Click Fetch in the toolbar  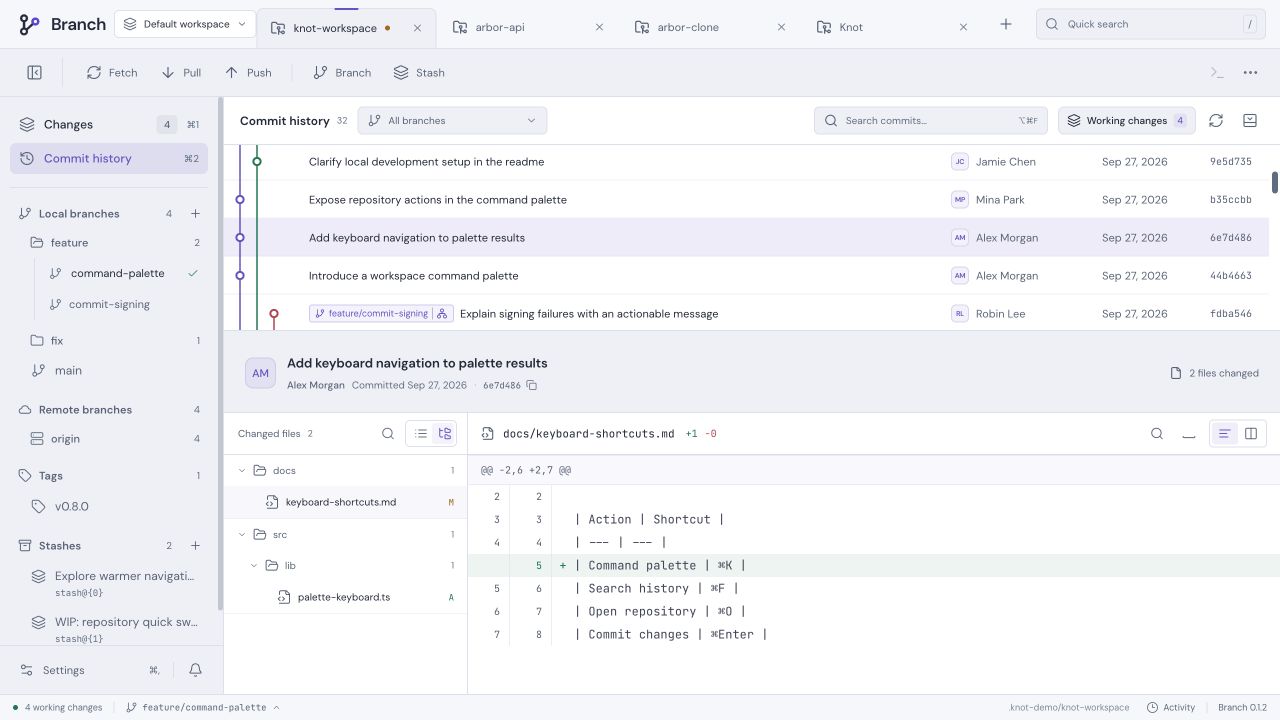[x=112, y=73]
